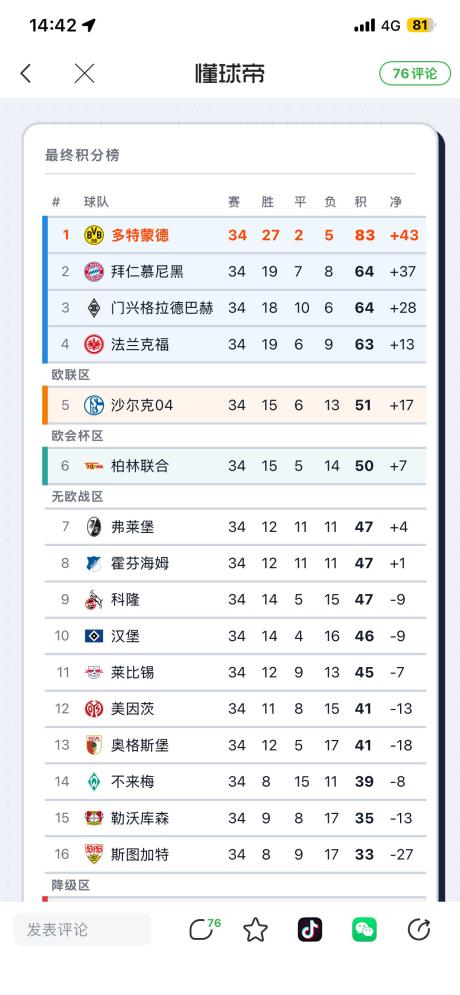Tap the Hamburg club badge

(x=94, y=636)
